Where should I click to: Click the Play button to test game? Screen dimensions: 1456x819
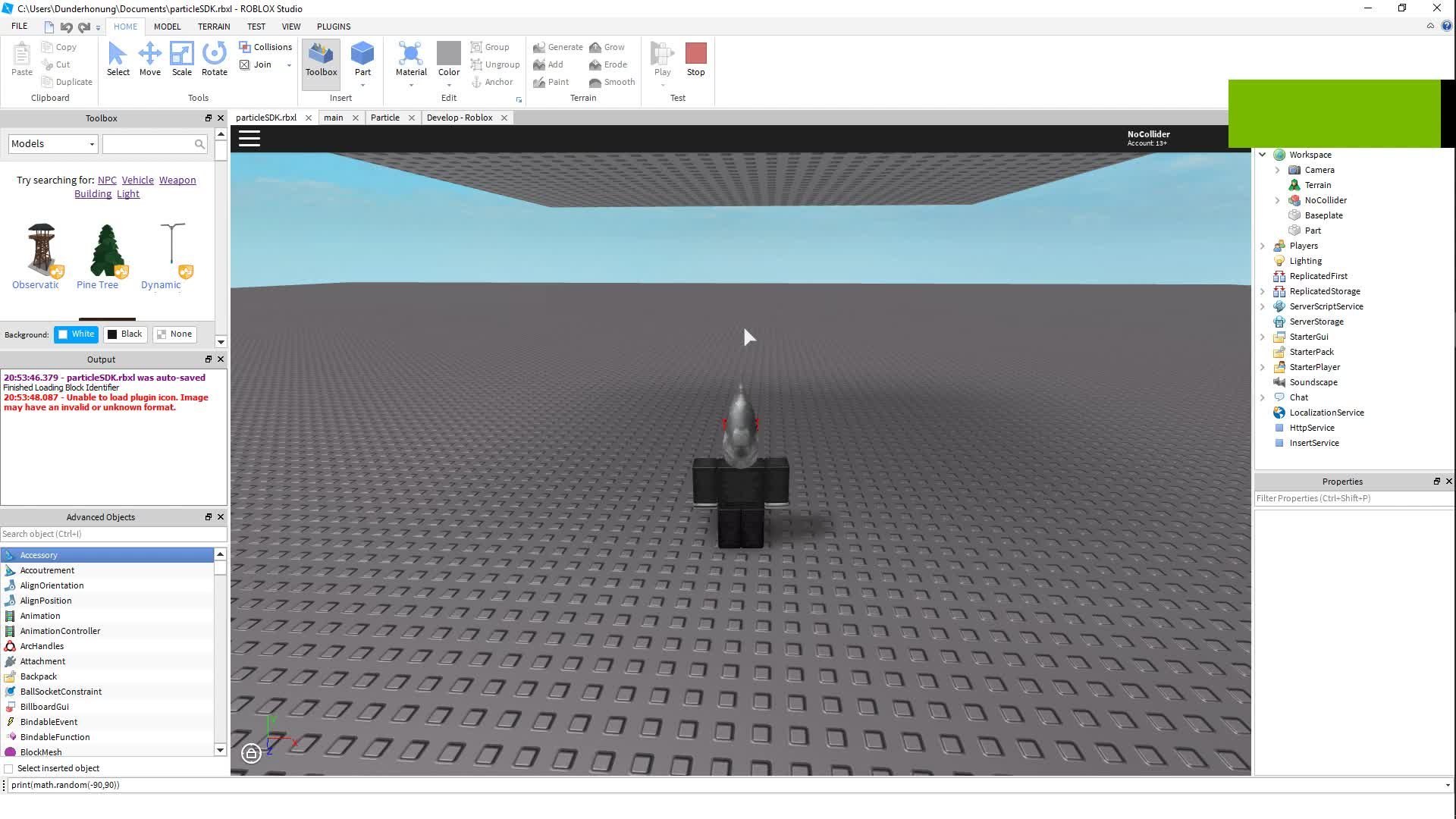point(662,55)
